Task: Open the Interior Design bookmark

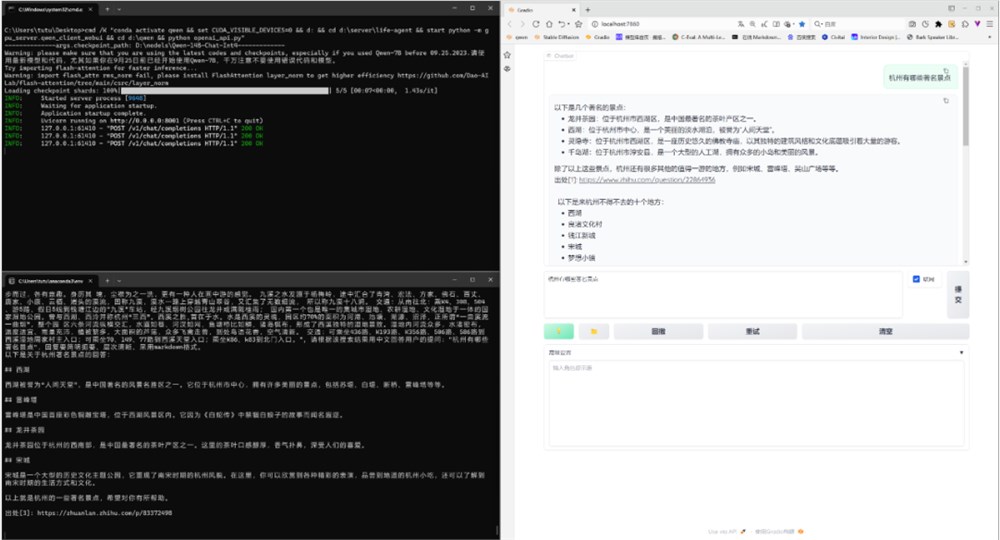Action: click(x=875, y=37)
